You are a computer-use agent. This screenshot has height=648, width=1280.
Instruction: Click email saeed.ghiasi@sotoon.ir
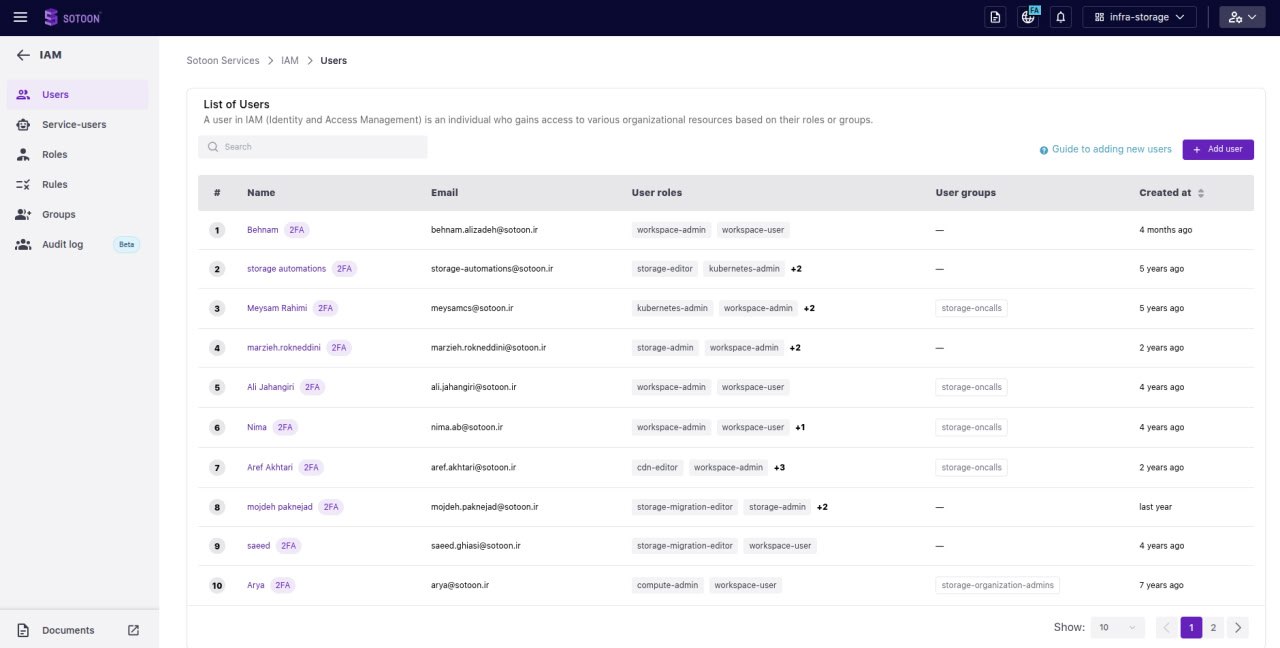476,546
